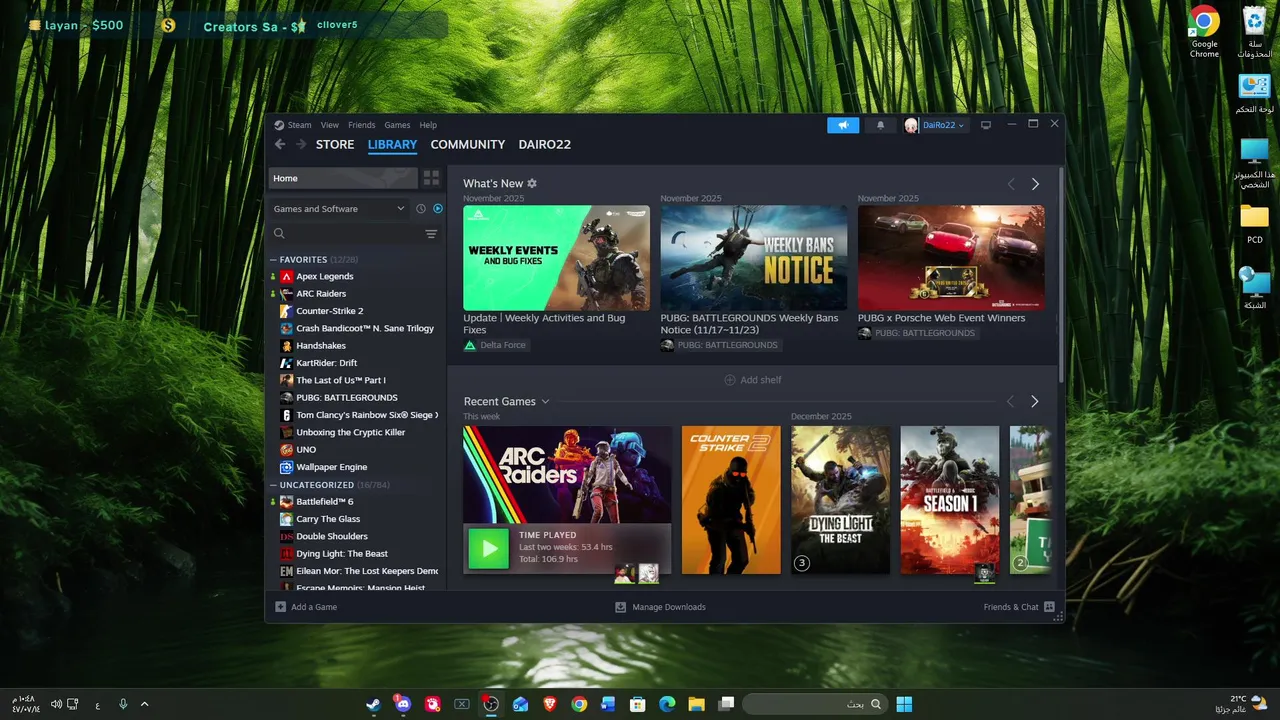
Task: Go forward with the right navigation arrow
Action: (301, 144)
